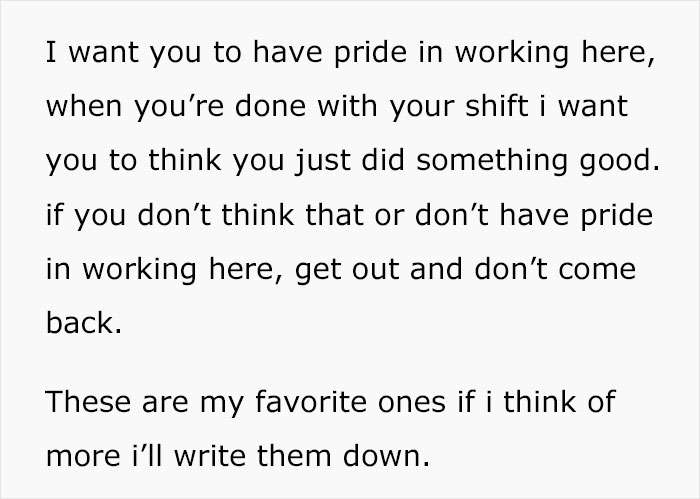Click the word "down." at the text end
The image size is (700, 499).
pos(391,460)
